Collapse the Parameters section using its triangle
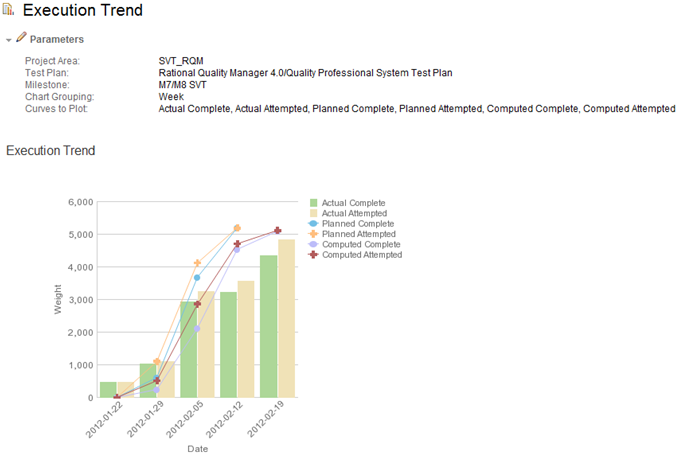 (x=9, y=39)
